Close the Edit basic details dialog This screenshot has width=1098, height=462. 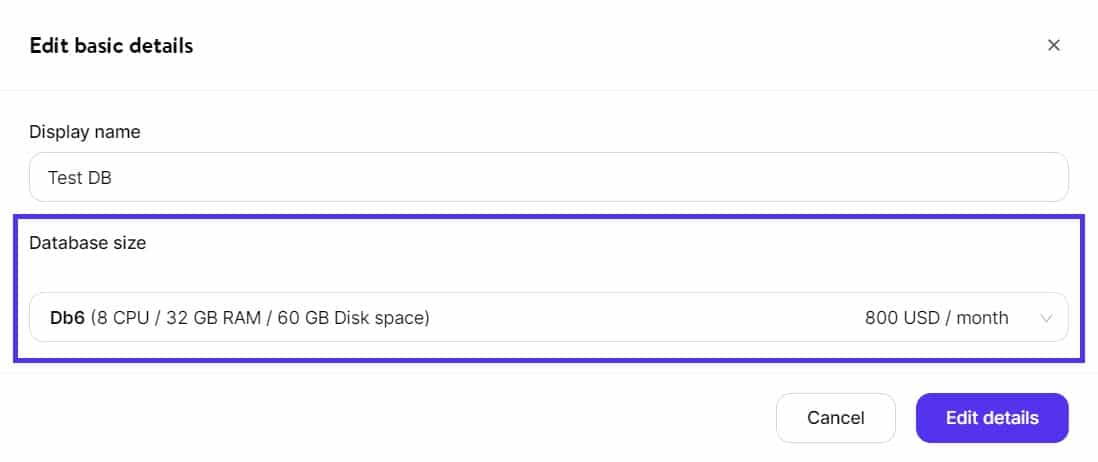tap(1053, 45)
